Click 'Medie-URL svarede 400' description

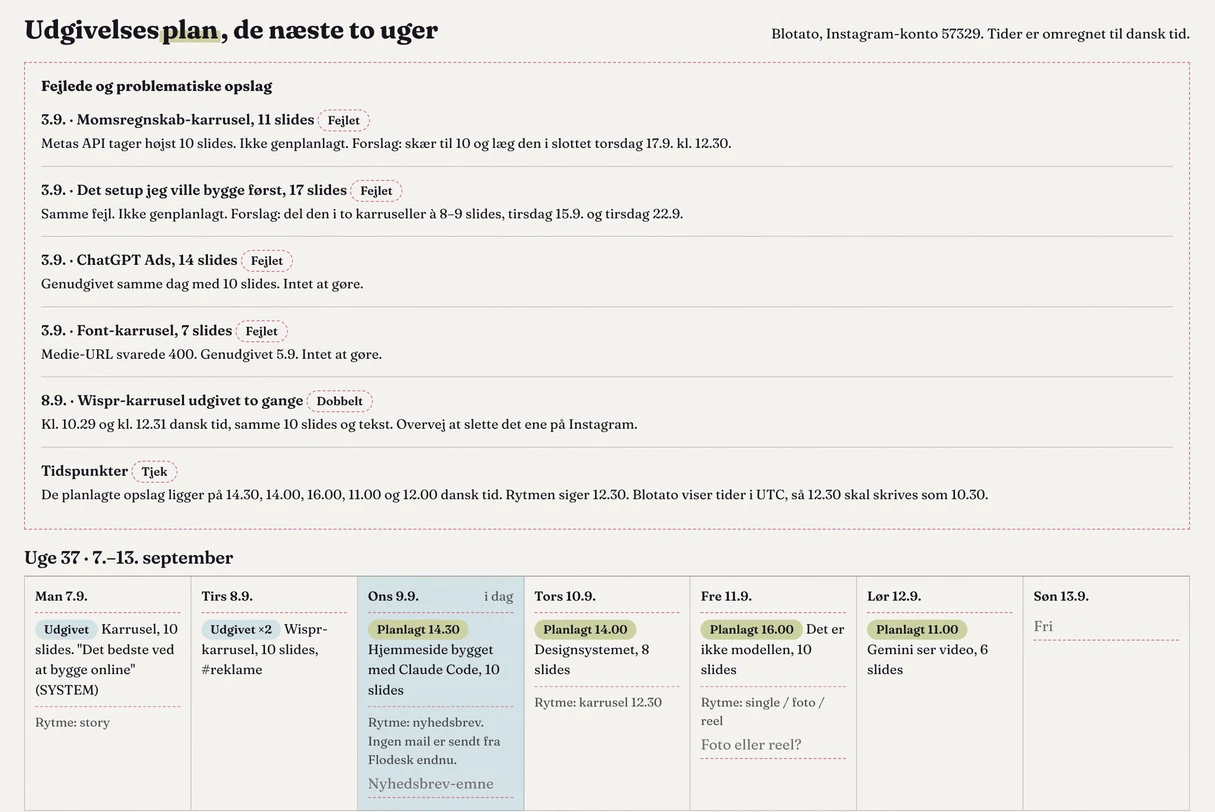[211, 354]
